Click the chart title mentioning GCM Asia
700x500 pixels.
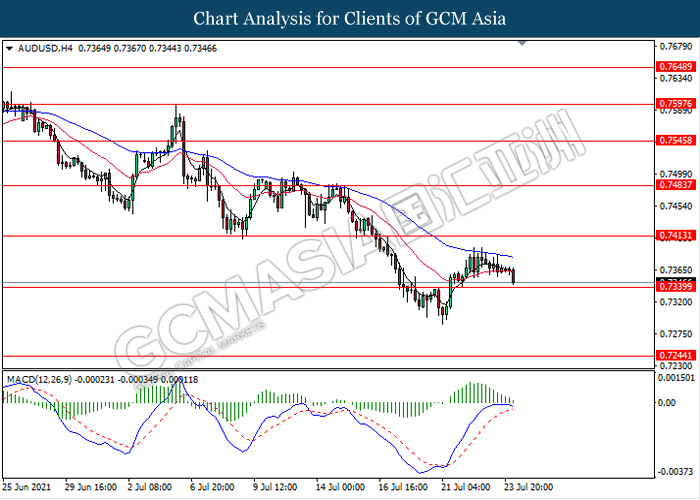coord(350,18)
